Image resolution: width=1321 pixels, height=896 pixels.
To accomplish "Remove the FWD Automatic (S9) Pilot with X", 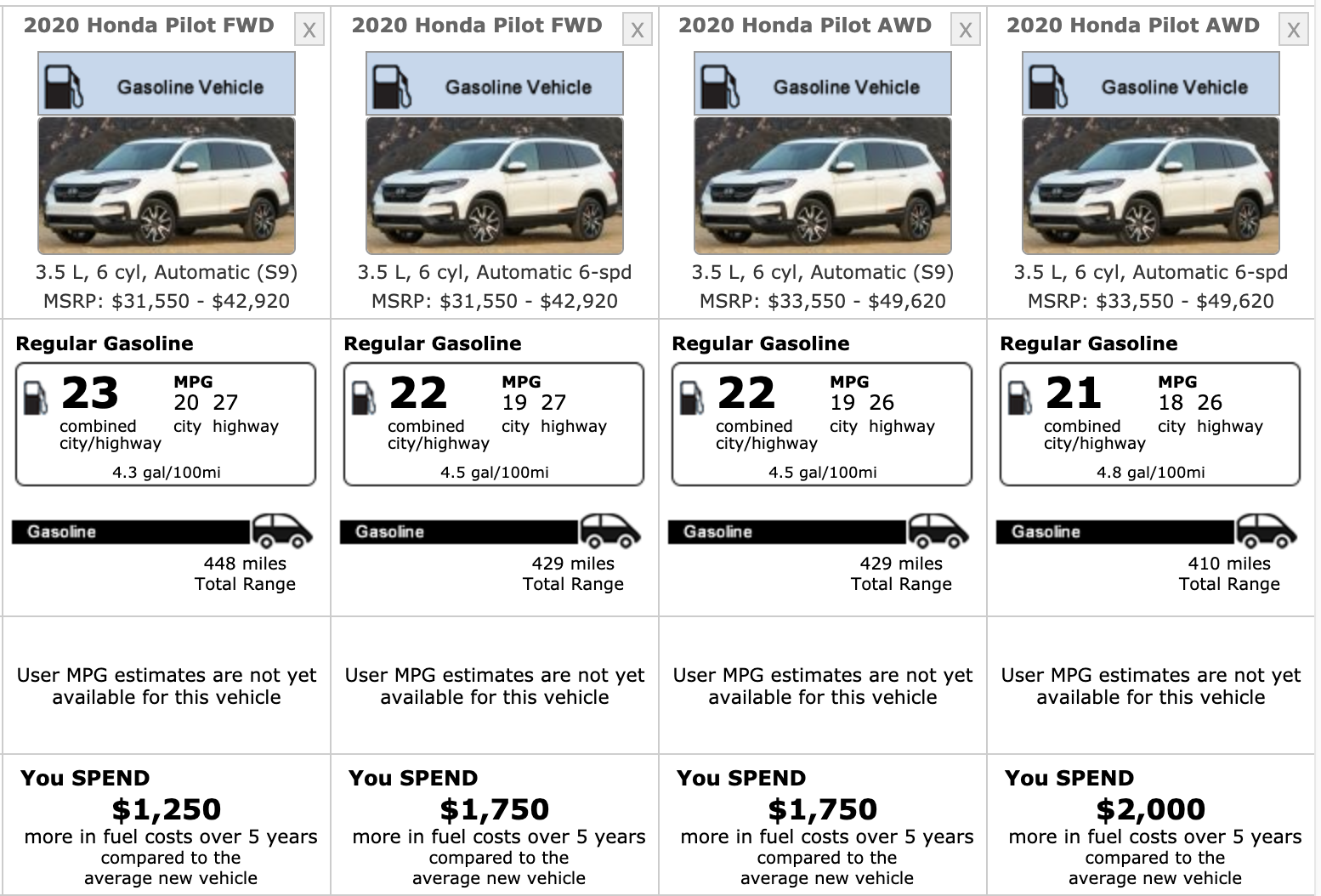I will tap(309, 31).
